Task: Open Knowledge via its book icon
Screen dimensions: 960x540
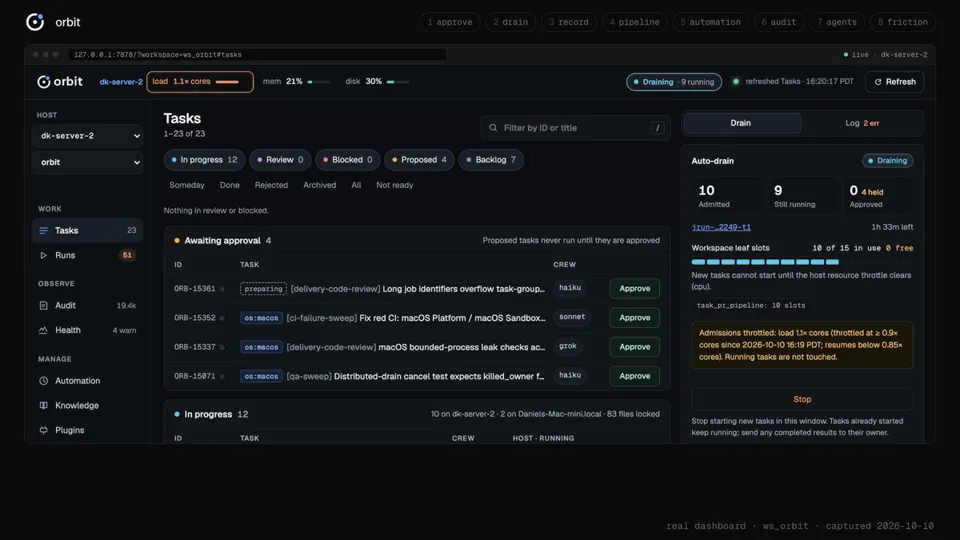Action: [x=43, y=405]
